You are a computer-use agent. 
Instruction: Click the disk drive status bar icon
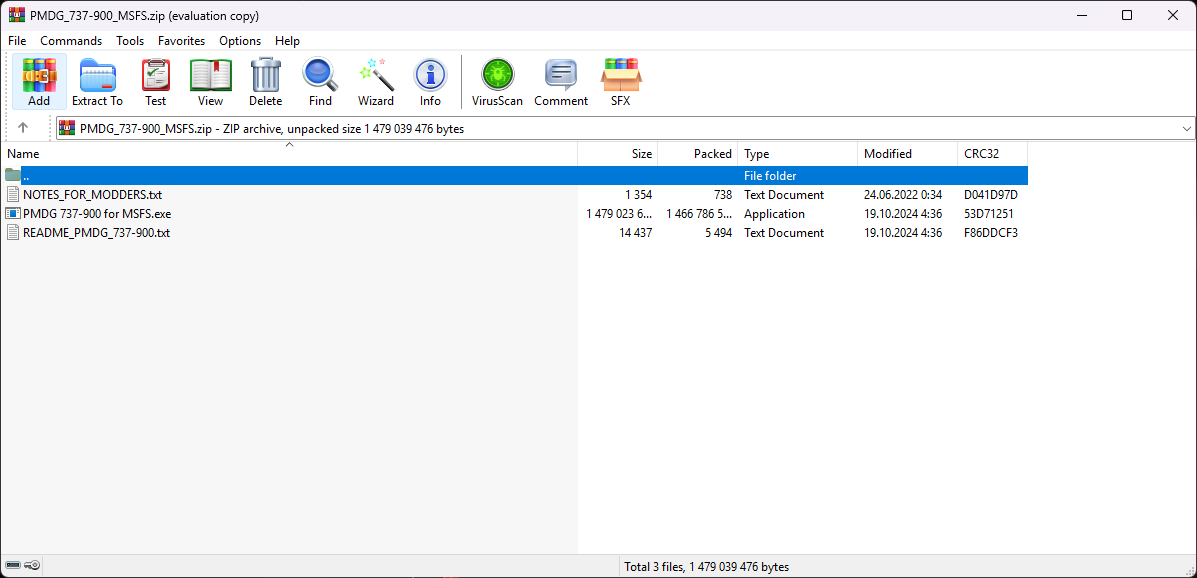[x=13, y=566]
